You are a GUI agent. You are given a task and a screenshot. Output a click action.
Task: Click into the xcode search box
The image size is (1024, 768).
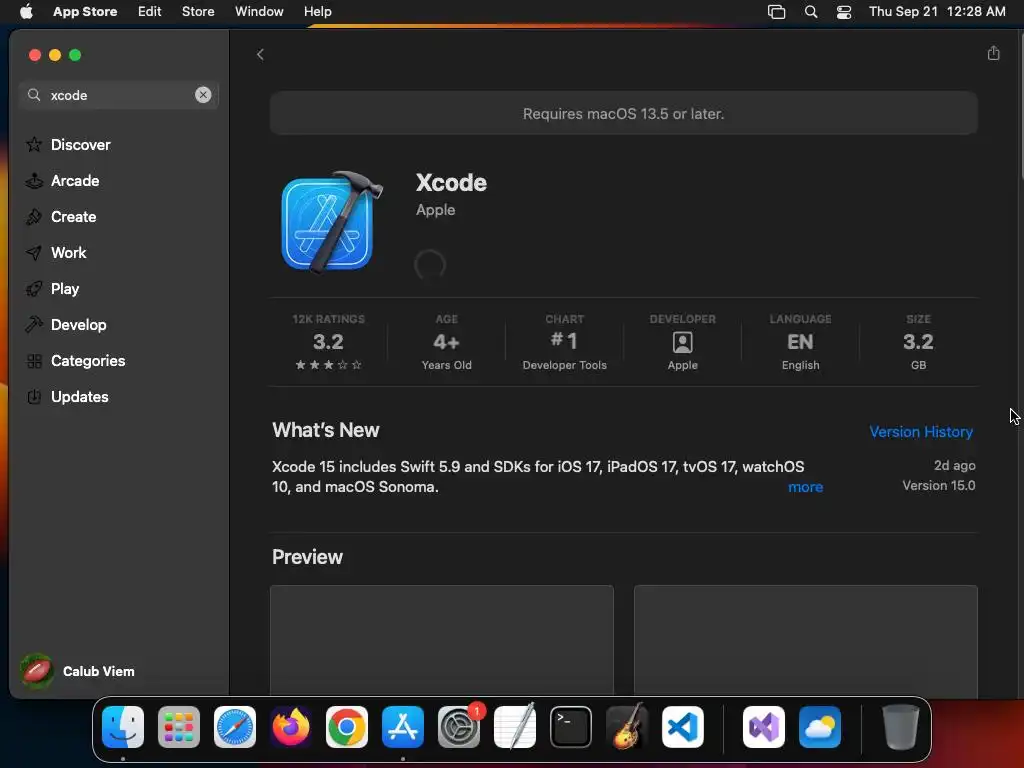[119, 95]
